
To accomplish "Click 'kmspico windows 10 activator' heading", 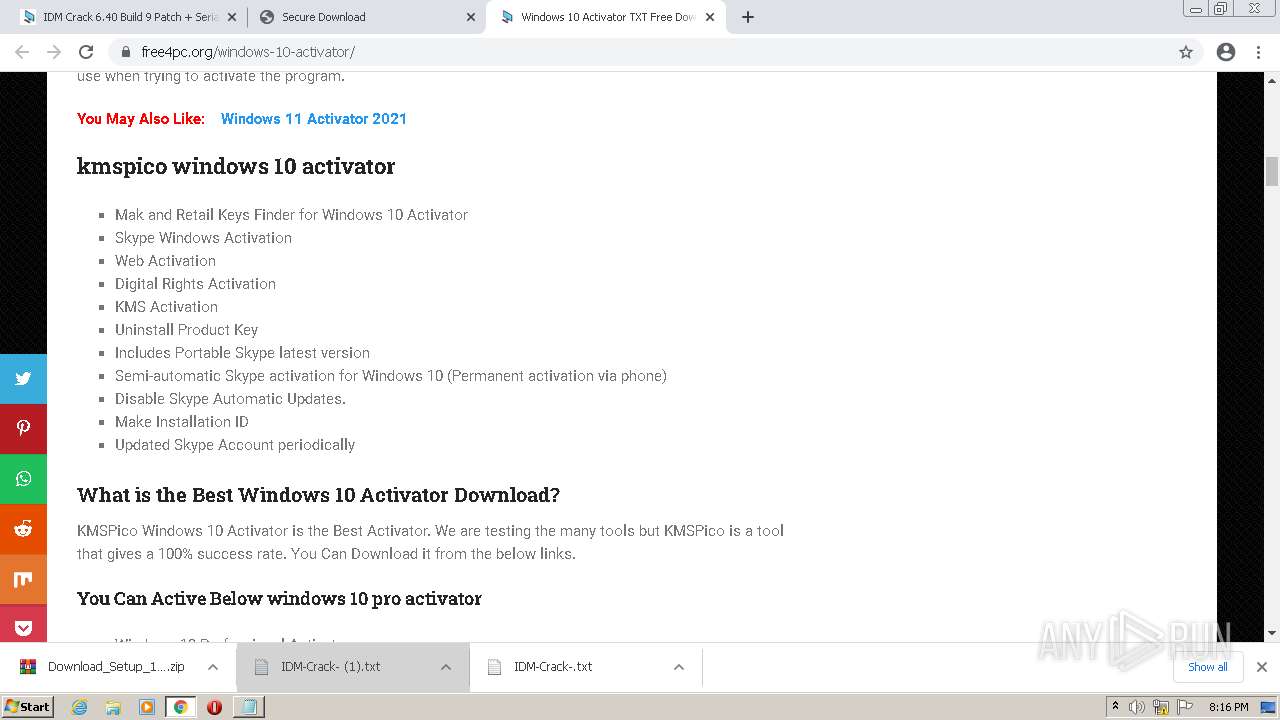I will 236,166.
